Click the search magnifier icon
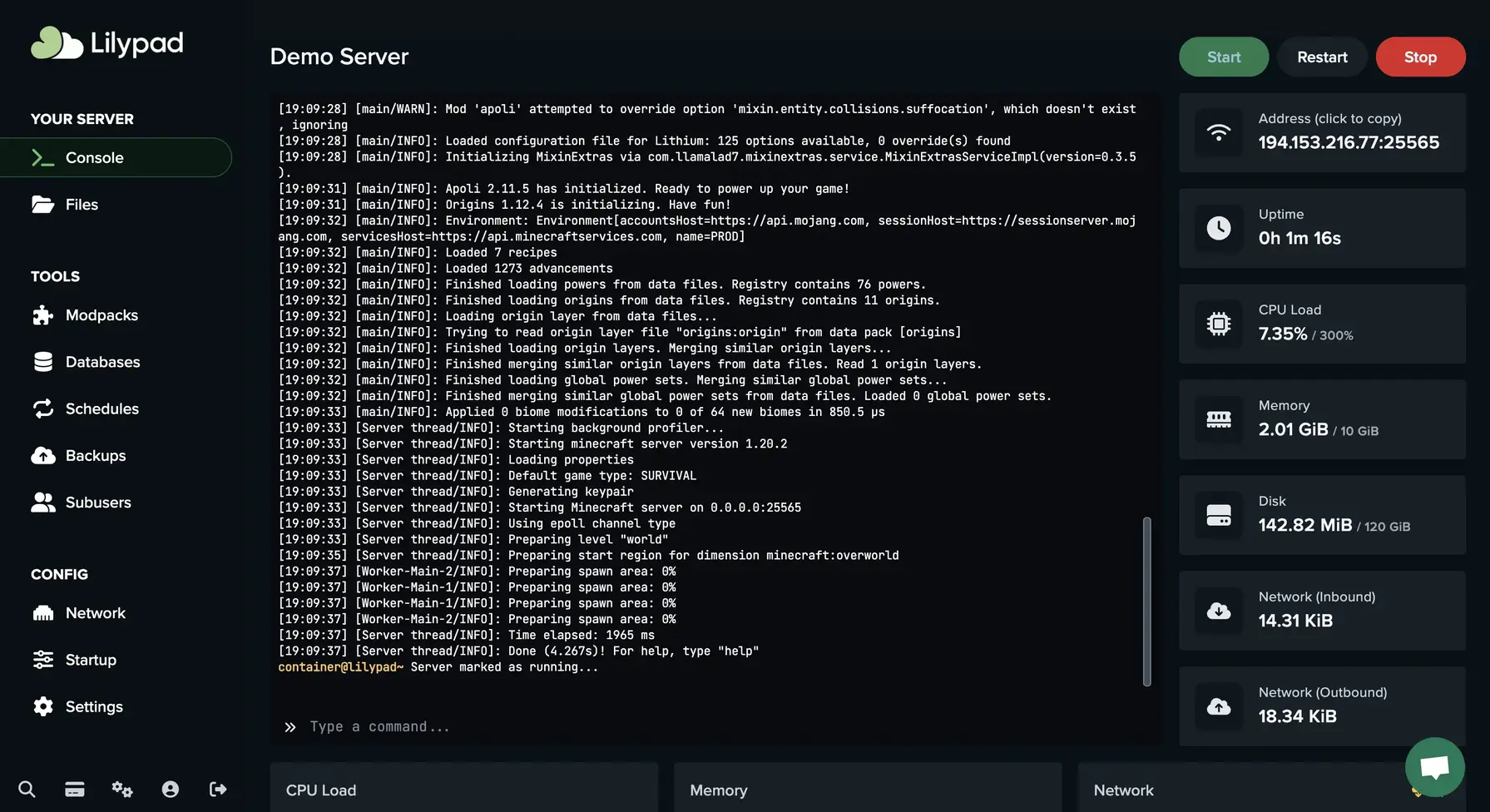This screenshot has height=812, width=1490. [27, 789]
